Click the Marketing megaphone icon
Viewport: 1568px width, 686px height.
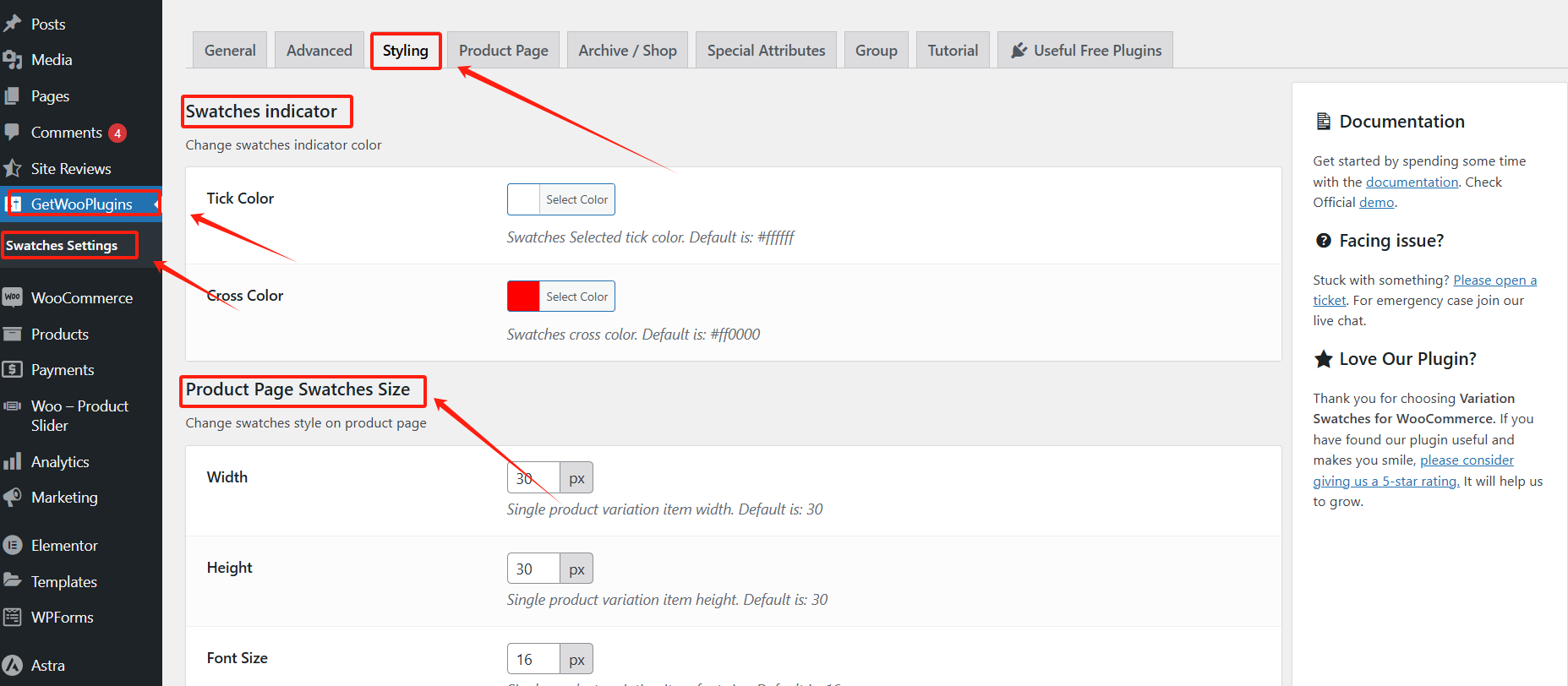(x=12, y=498)
